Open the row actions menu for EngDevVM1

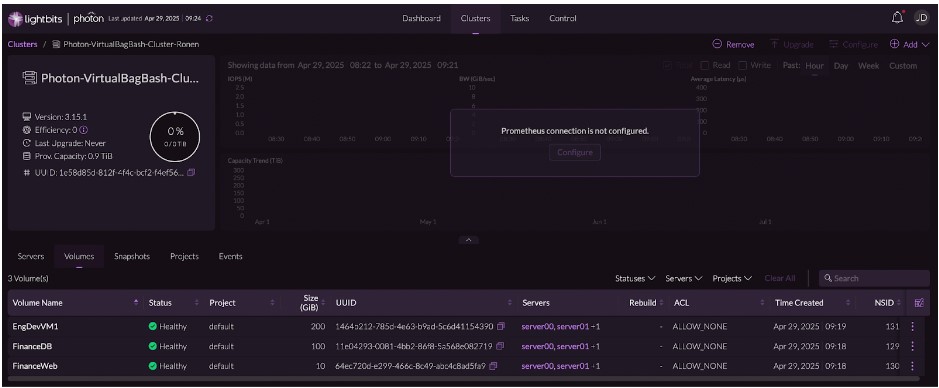pos(913,327)
